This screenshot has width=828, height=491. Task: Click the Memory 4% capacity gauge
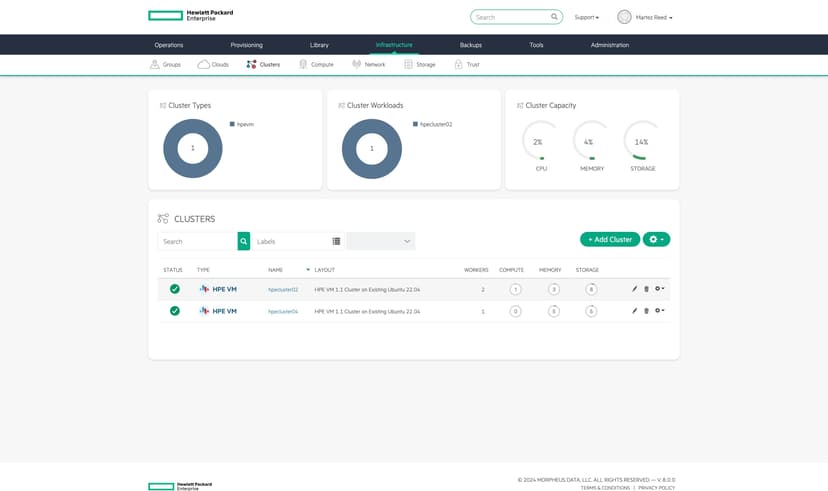(x=590, y=141)
